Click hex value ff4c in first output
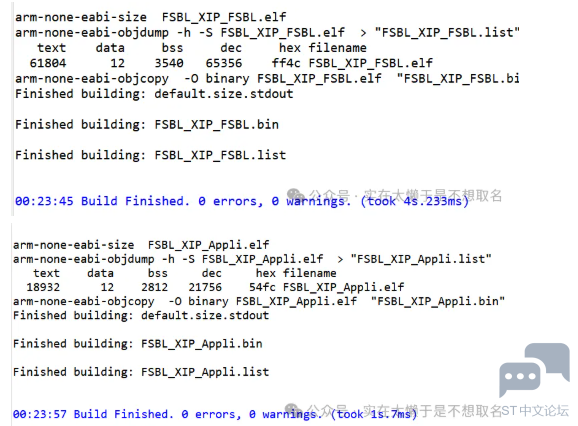 click(286, 63)
